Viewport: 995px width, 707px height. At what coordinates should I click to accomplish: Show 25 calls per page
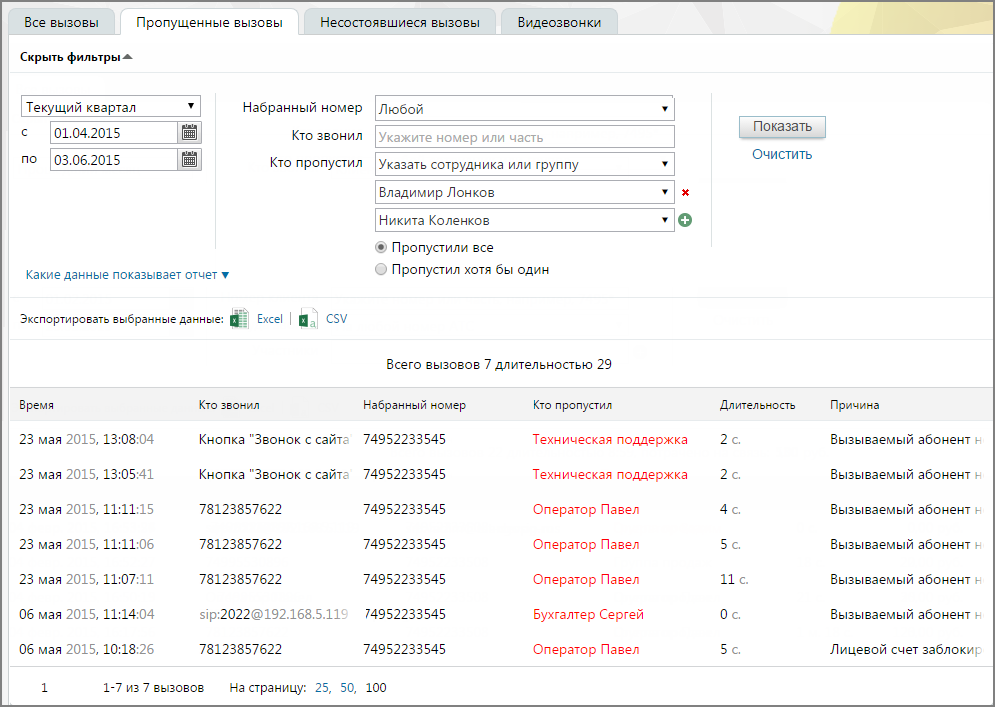point(322,688)
